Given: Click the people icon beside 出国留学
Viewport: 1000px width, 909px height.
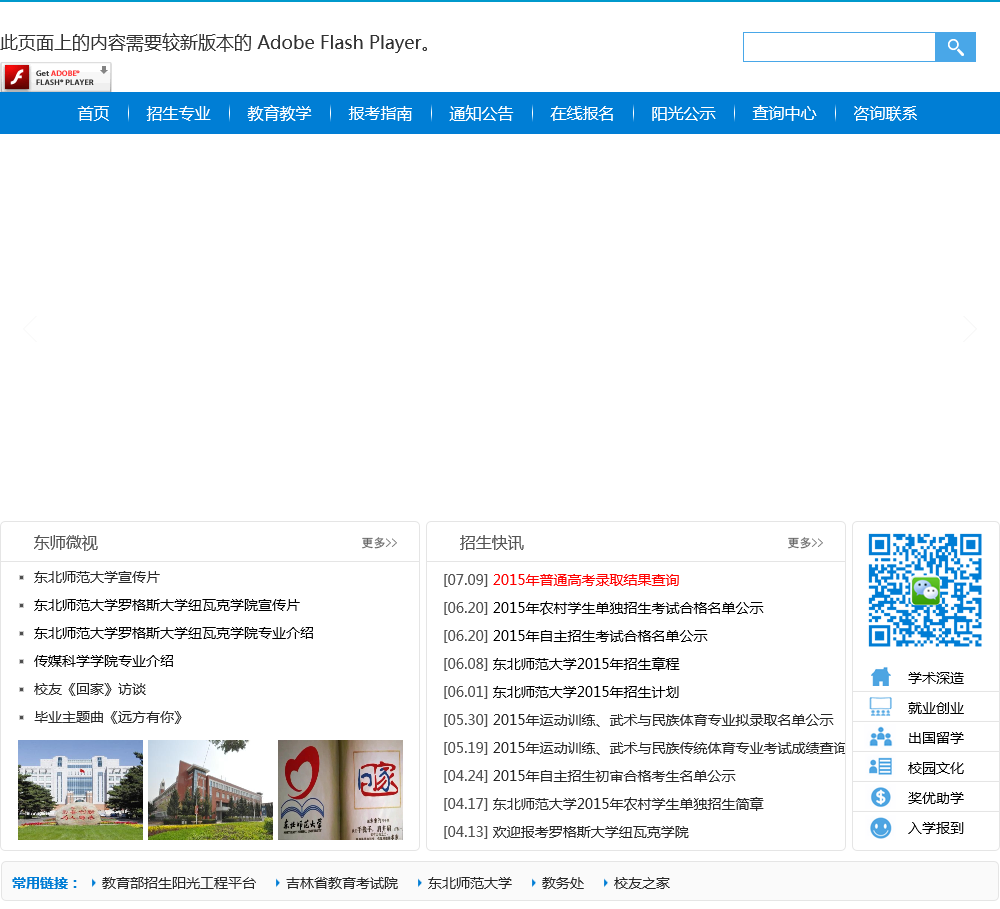Looking at the screenshot, I should pyautogui.click(x=880, y=737).
